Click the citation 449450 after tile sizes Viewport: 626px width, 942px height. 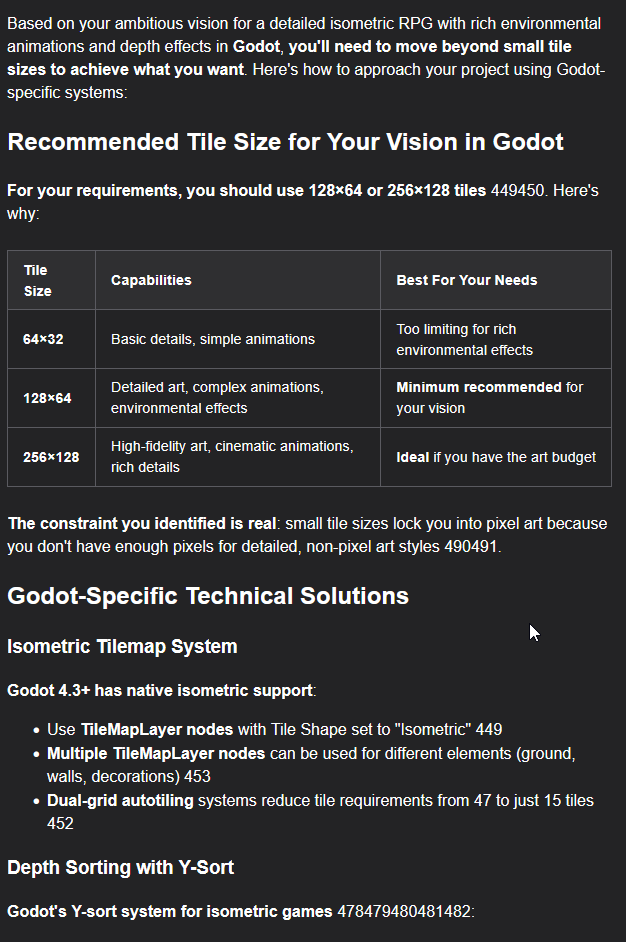pos(517,190)
